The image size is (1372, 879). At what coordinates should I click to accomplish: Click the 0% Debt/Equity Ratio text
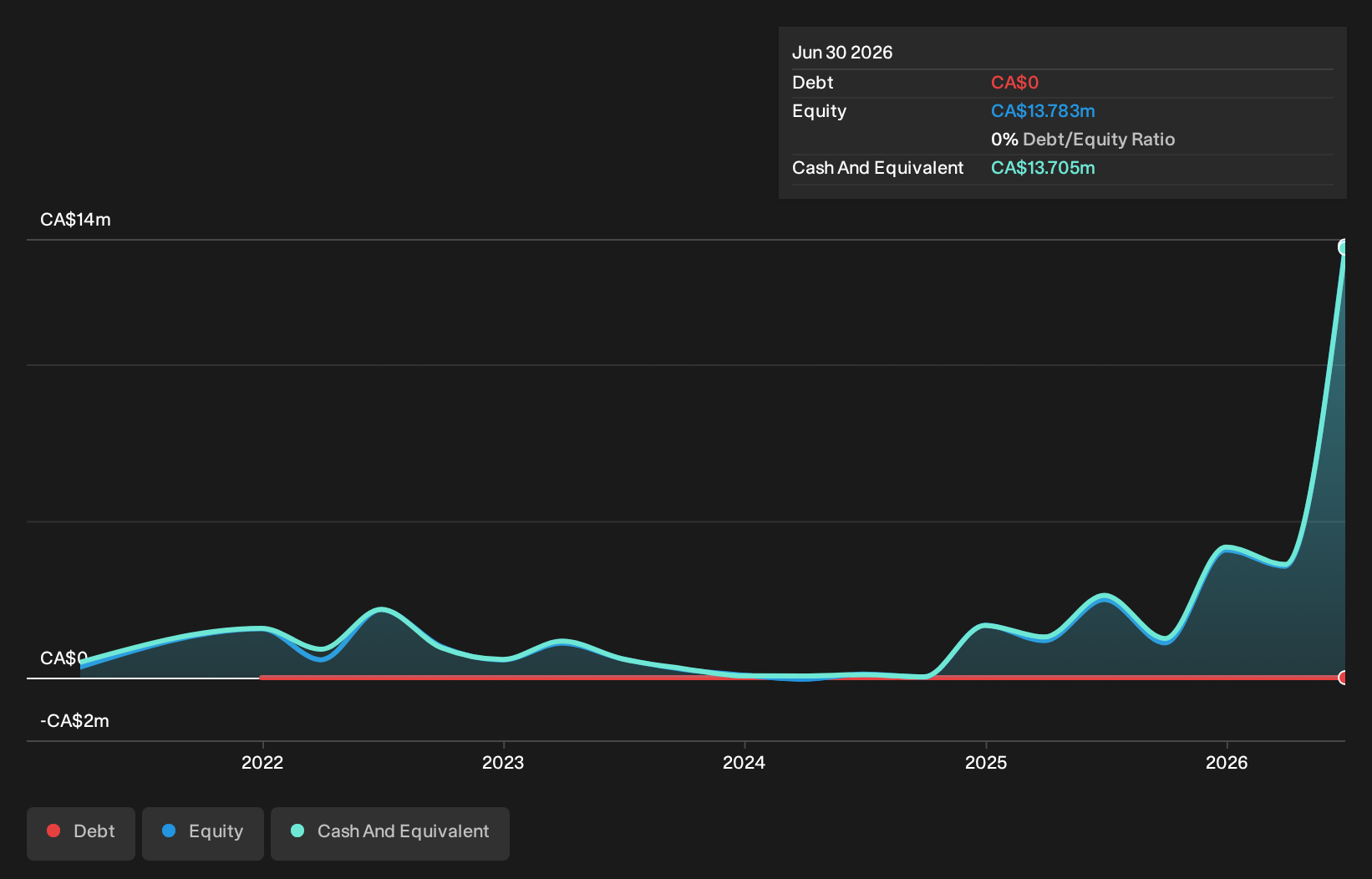1083,140
